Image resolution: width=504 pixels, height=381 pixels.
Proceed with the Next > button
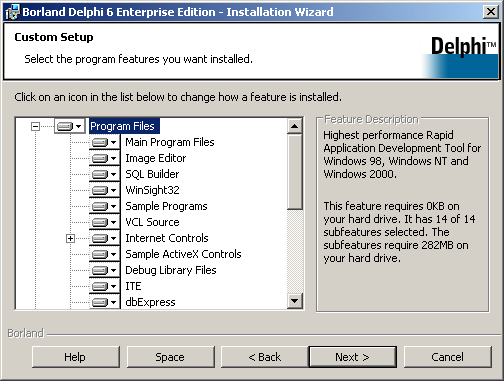(x=353, y=357)
